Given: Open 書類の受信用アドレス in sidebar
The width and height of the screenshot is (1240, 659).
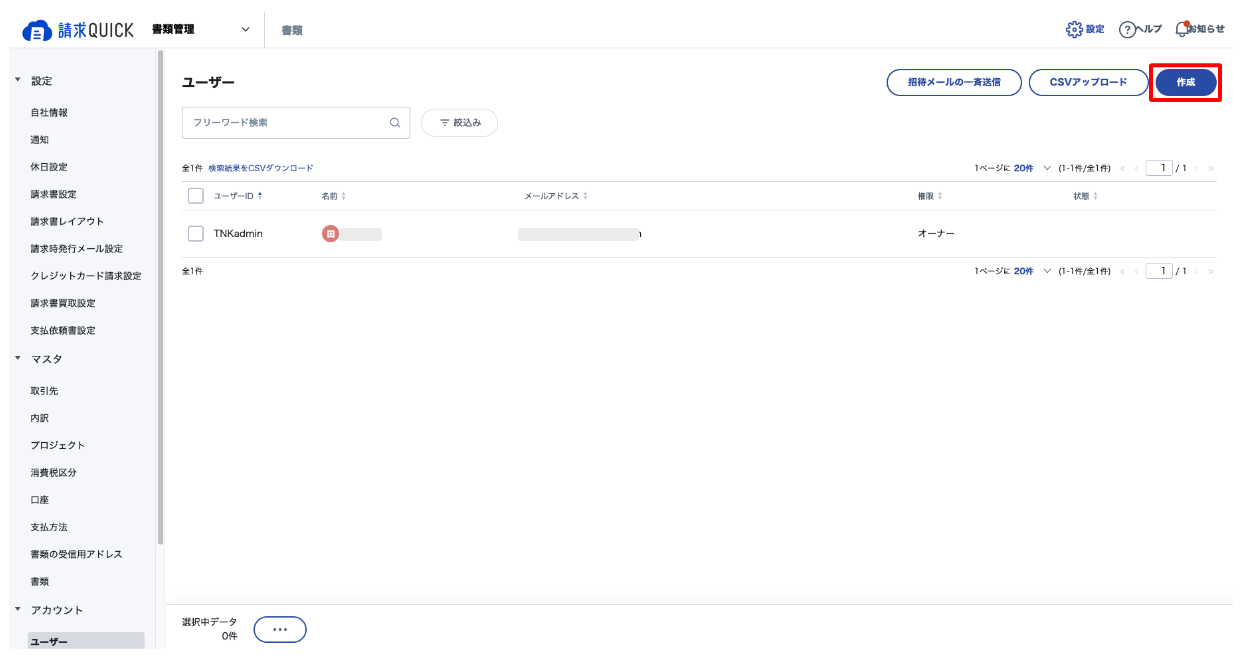Looking at the screenshot, I should coord(77,554).
